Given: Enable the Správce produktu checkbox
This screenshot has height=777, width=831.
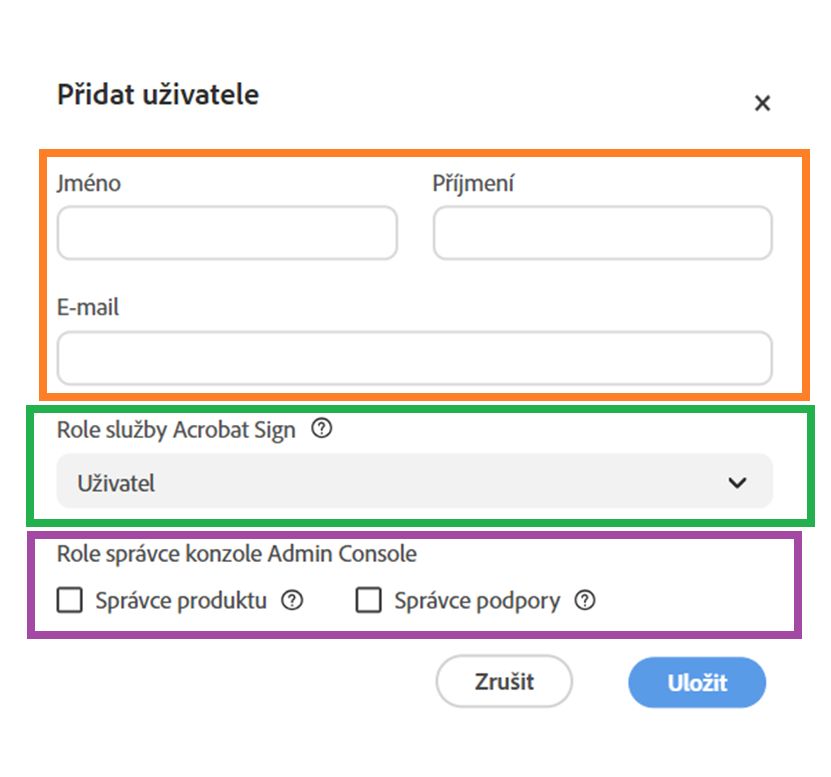Looking at the screenshot, I should click(x=70, y=601).
